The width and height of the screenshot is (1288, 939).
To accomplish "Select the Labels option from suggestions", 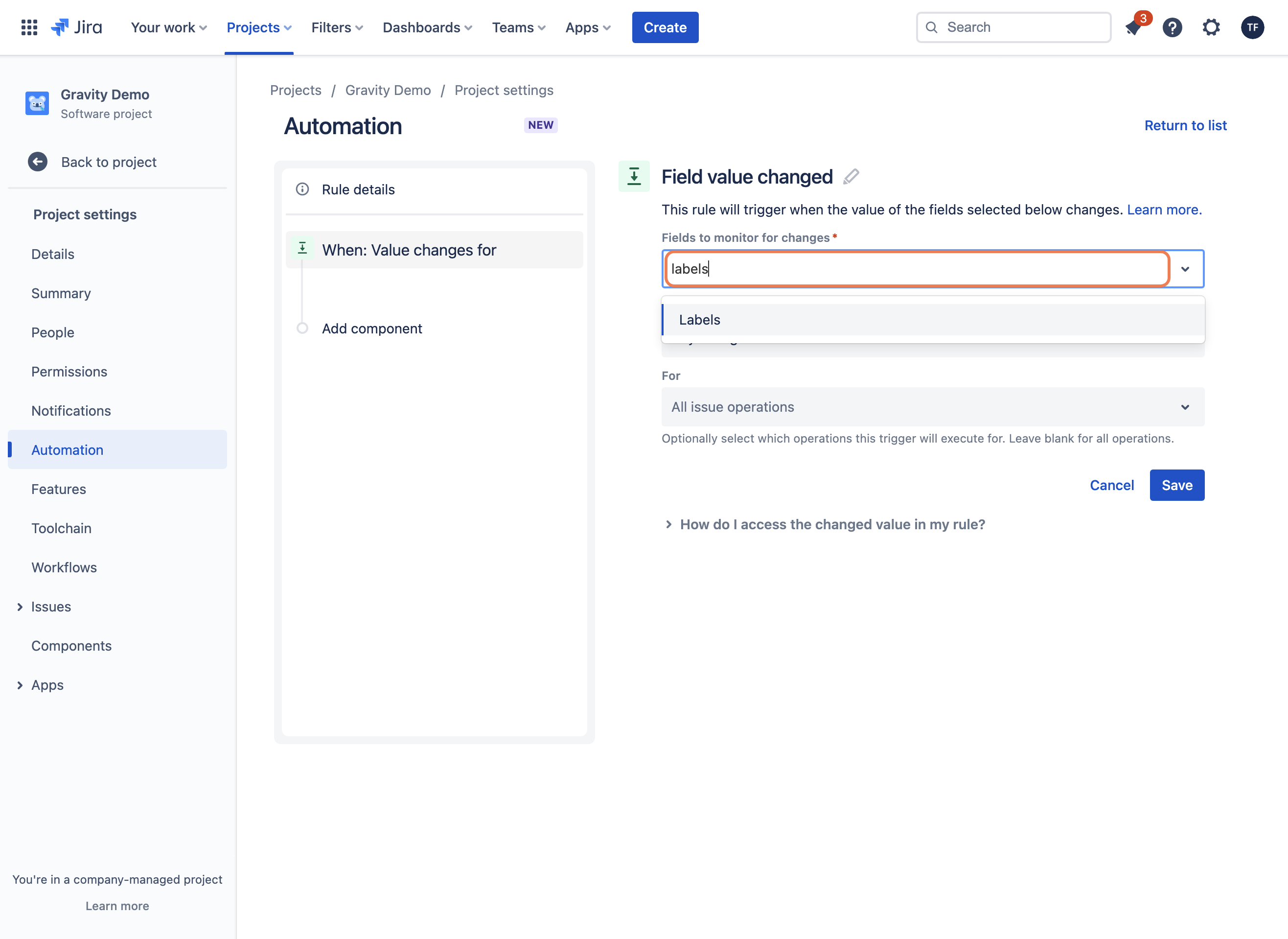I will (x=932, y=319).
